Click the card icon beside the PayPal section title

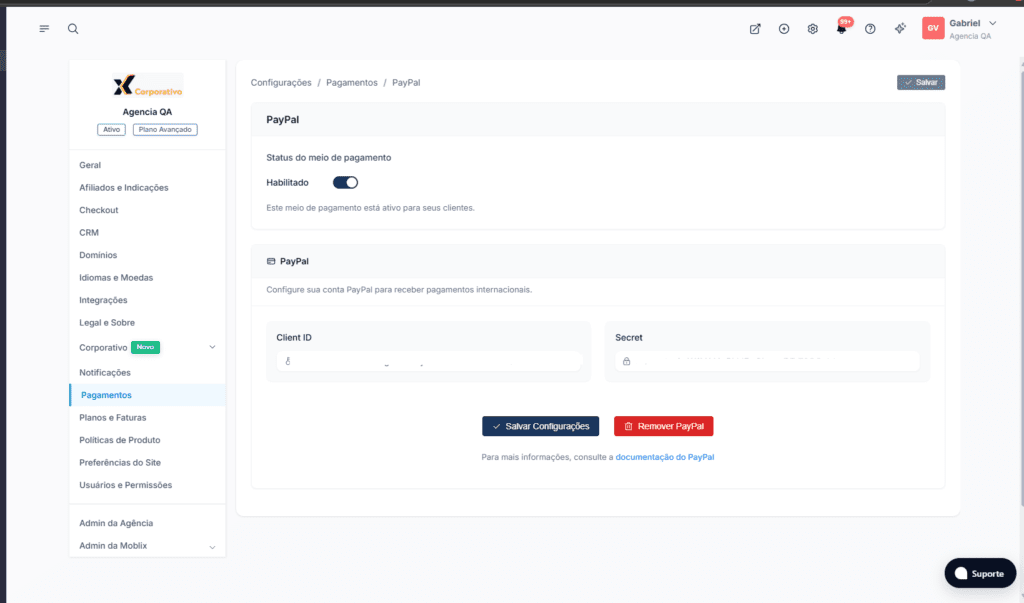tap(271, 261)
